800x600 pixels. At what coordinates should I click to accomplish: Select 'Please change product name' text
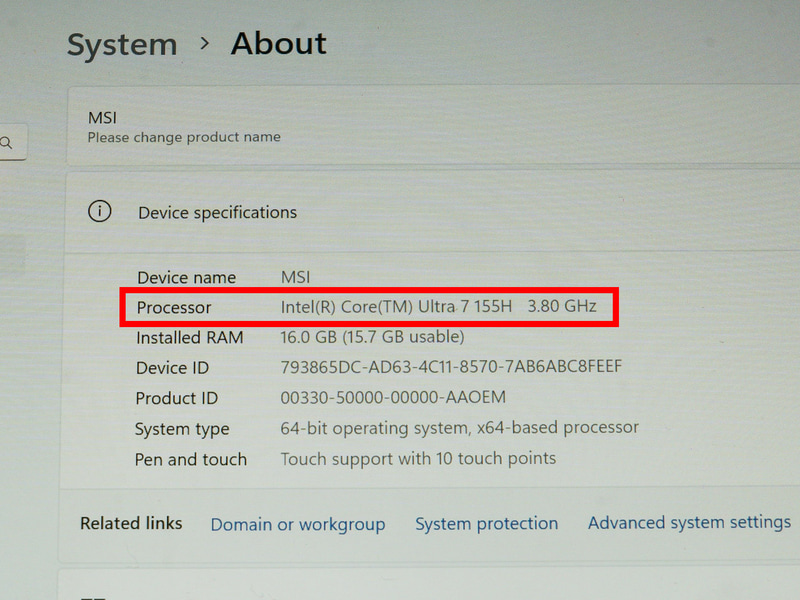click(x=184, y=137)
